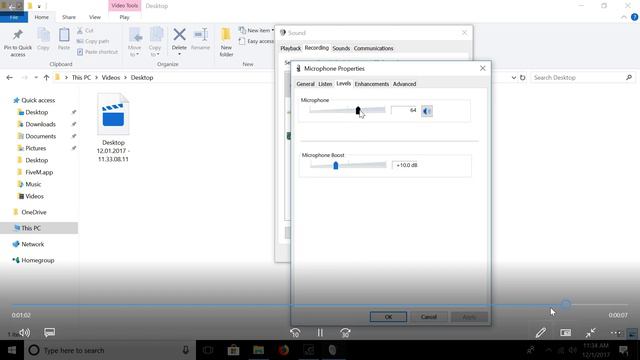Click Cancel in Microphone Properties

click(x=429, y=317)
